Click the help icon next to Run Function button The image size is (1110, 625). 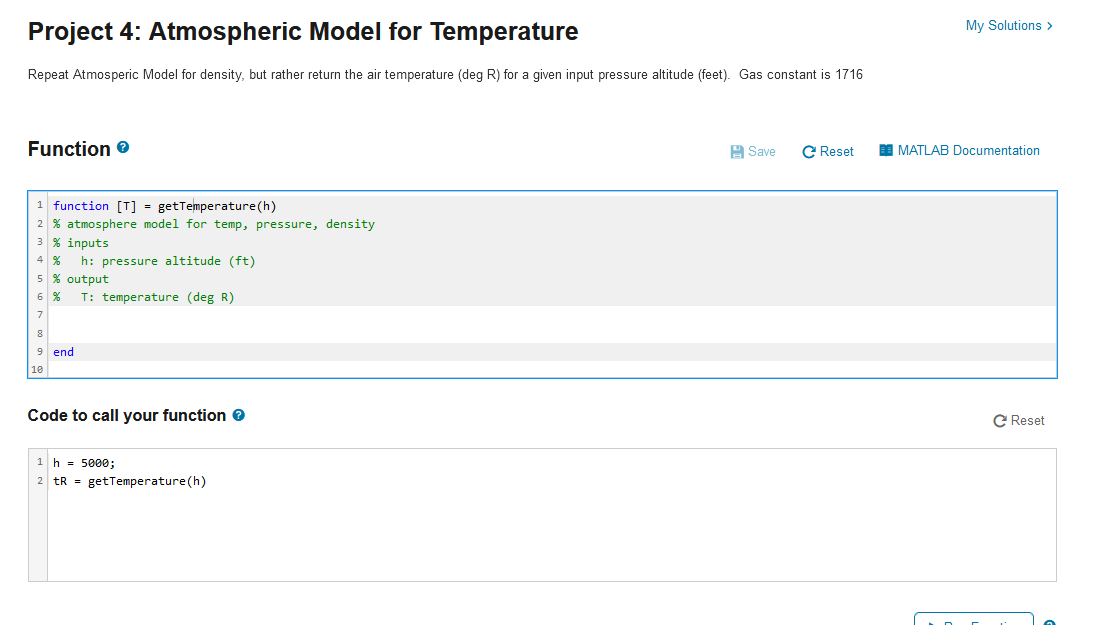coord(1049,622)
